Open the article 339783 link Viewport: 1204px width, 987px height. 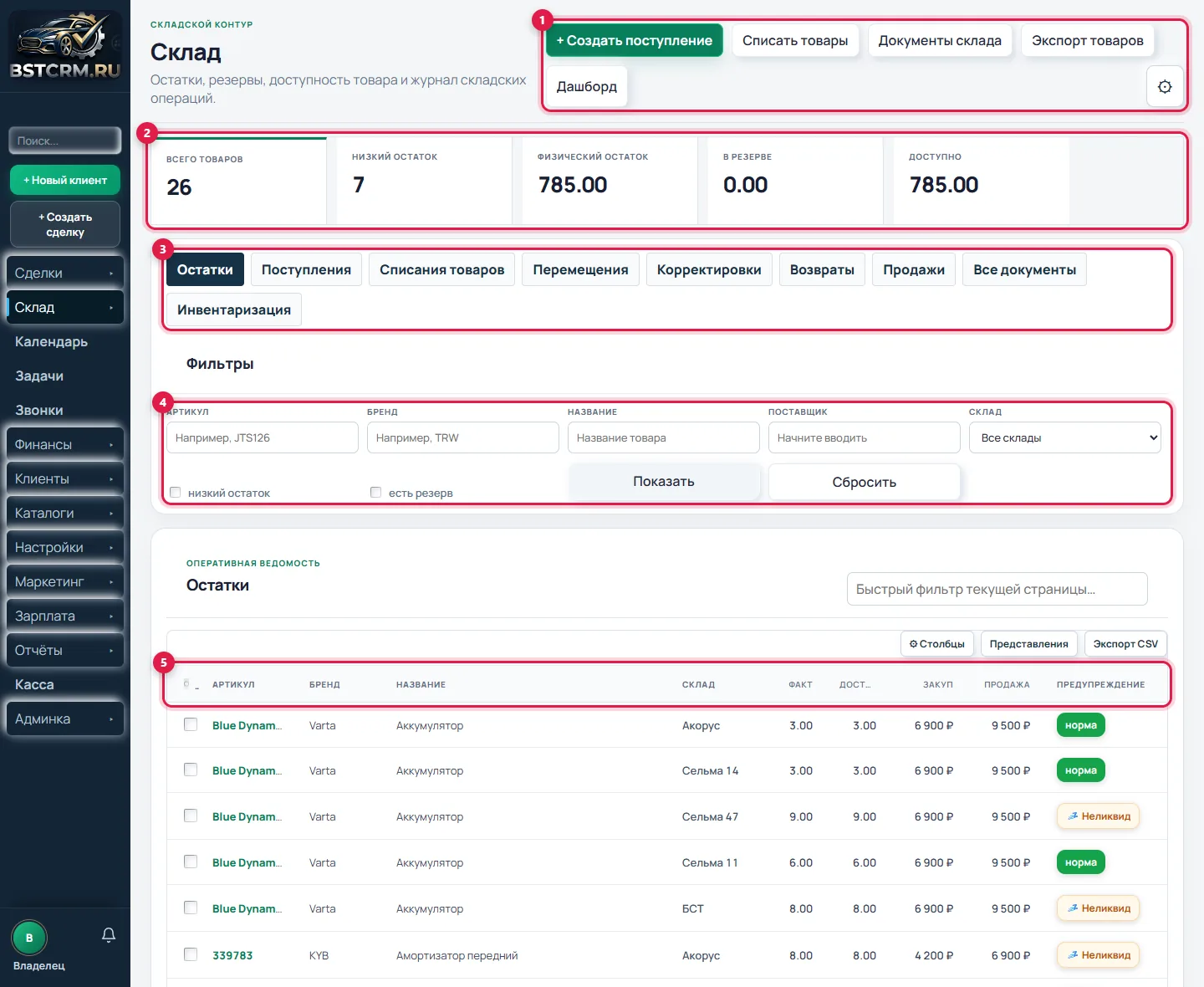coord(232,955)
